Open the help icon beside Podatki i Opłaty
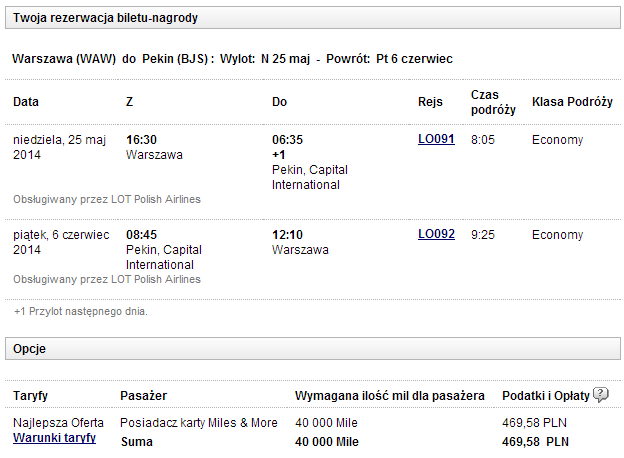Screen dimensions: 624x458 pyautogui.click(x=601, y=394)
